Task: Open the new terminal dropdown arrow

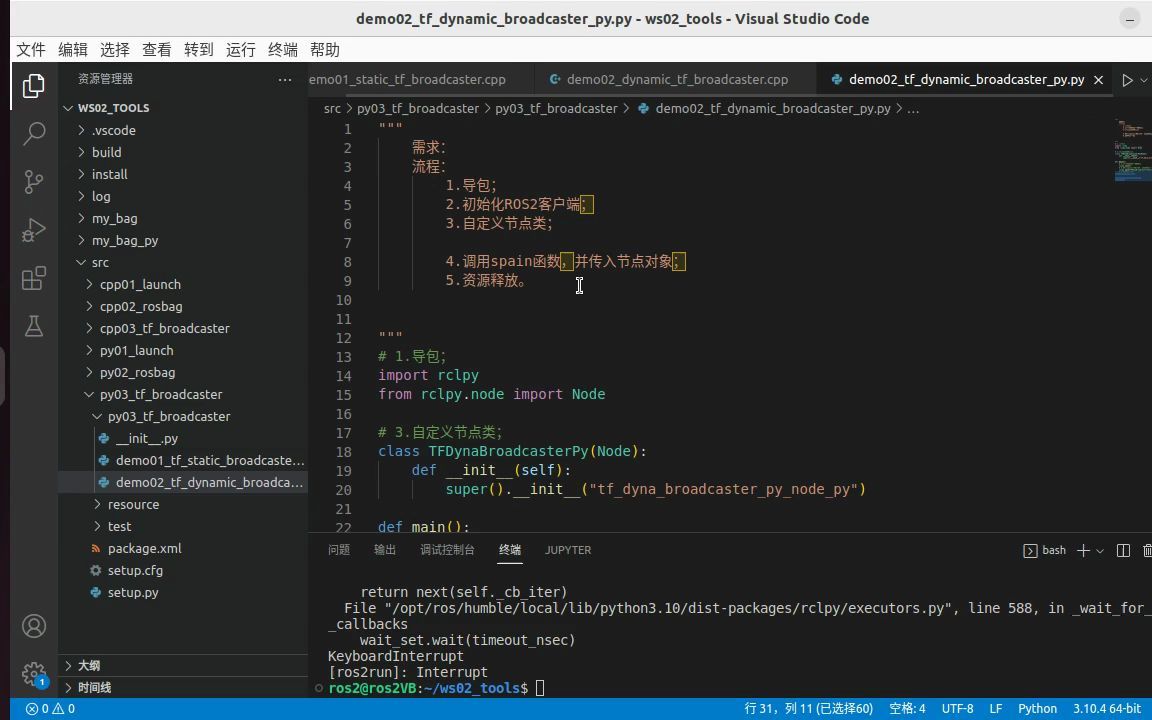Action: click(1100, 550)
